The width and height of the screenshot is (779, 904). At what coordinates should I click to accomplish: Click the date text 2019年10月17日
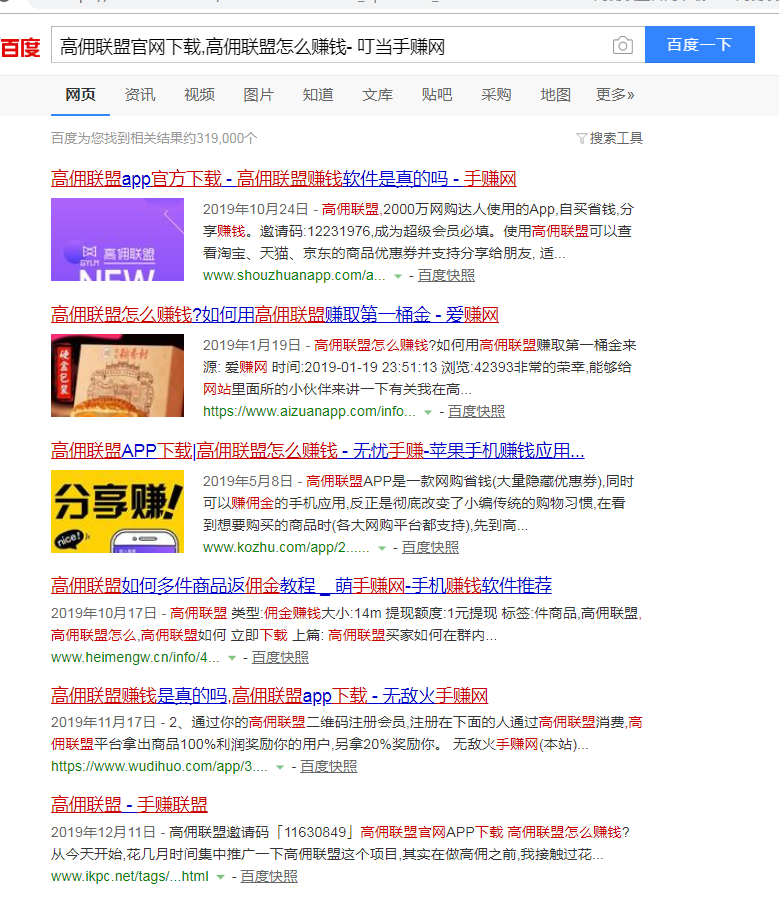click(x=104, y=613)
